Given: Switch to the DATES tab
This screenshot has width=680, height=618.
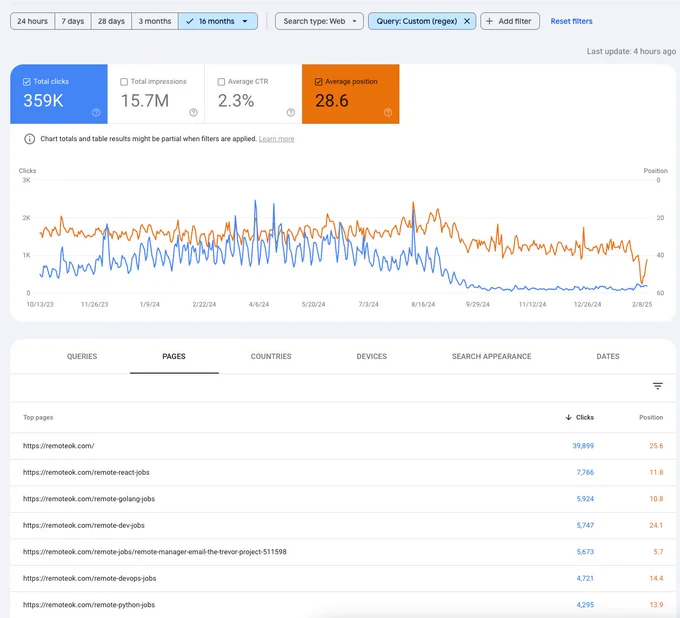Looking at the screenshot, I should [x=608, y=356].
